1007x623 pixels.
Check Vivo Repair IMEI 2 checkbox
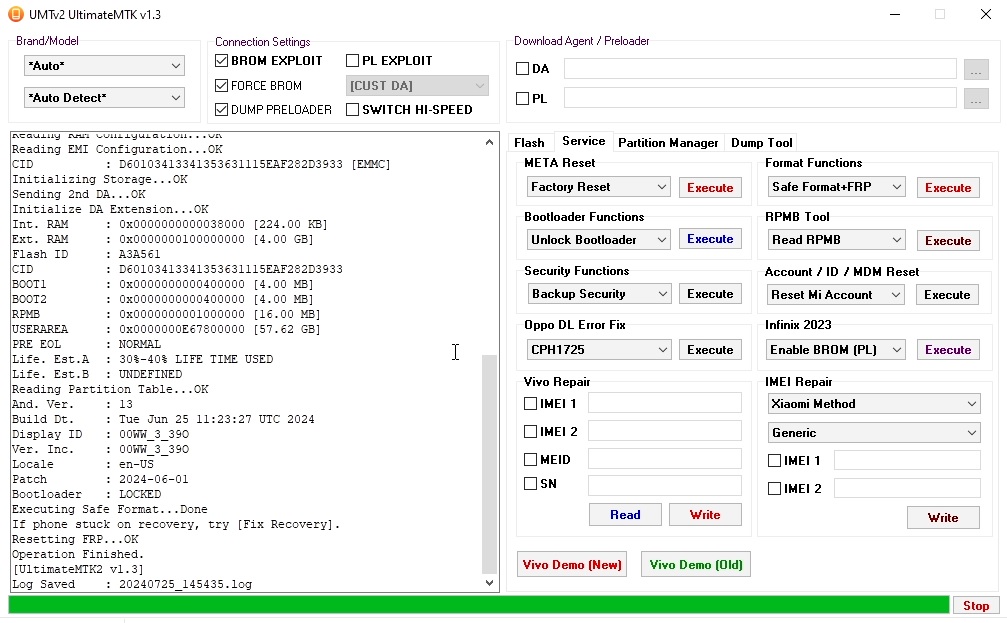[530, 432]
